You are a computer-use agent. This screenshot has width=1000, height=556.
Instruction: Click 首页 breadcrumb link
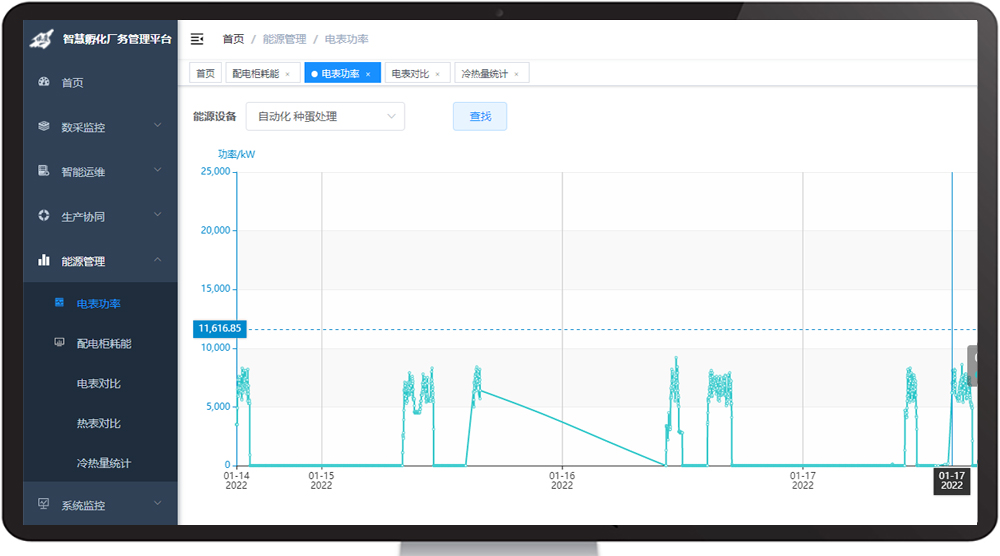coord(233,39)
